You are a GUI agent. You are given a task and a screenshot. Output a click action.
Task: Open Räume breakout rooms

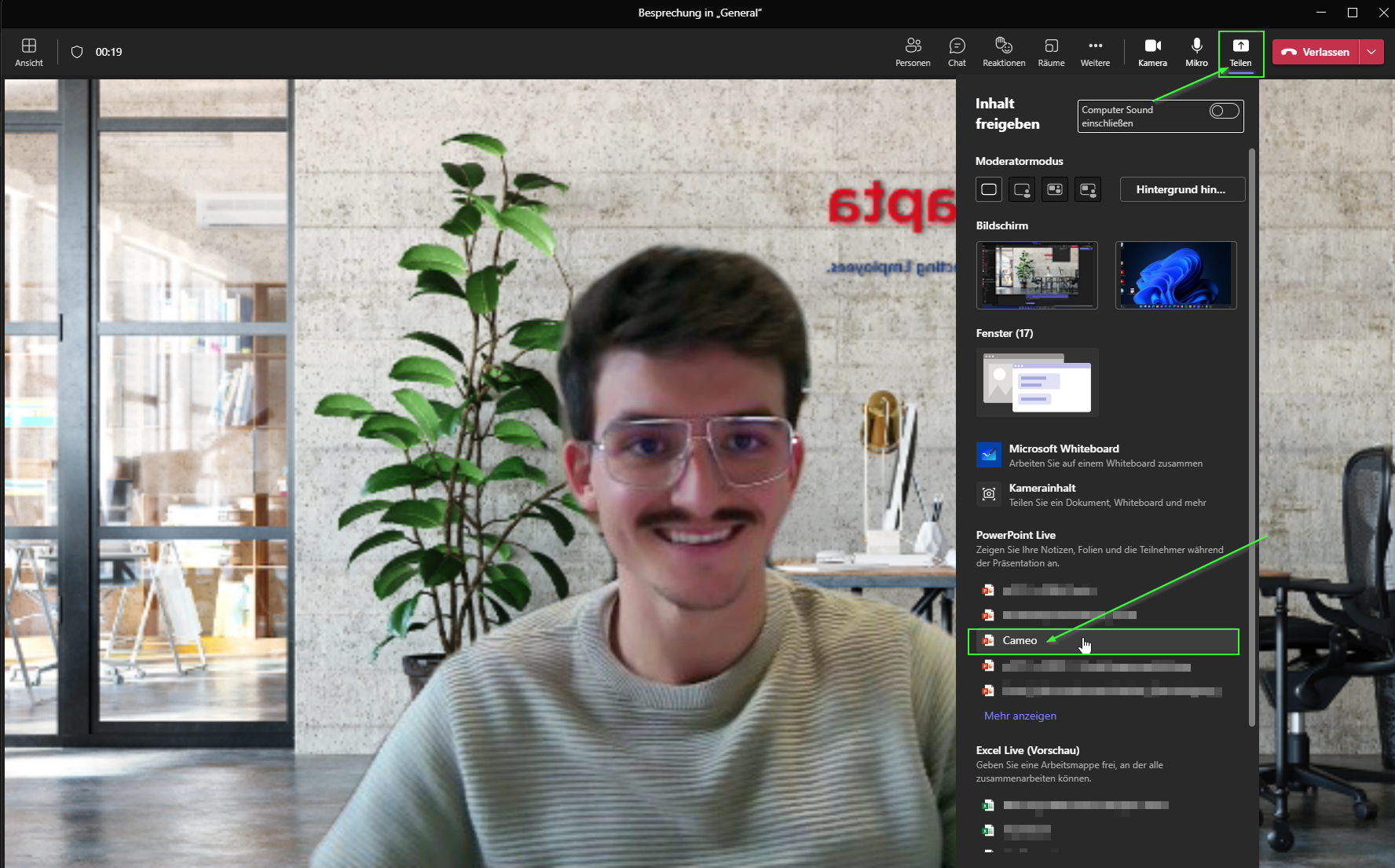click(x=1051, y=52)
